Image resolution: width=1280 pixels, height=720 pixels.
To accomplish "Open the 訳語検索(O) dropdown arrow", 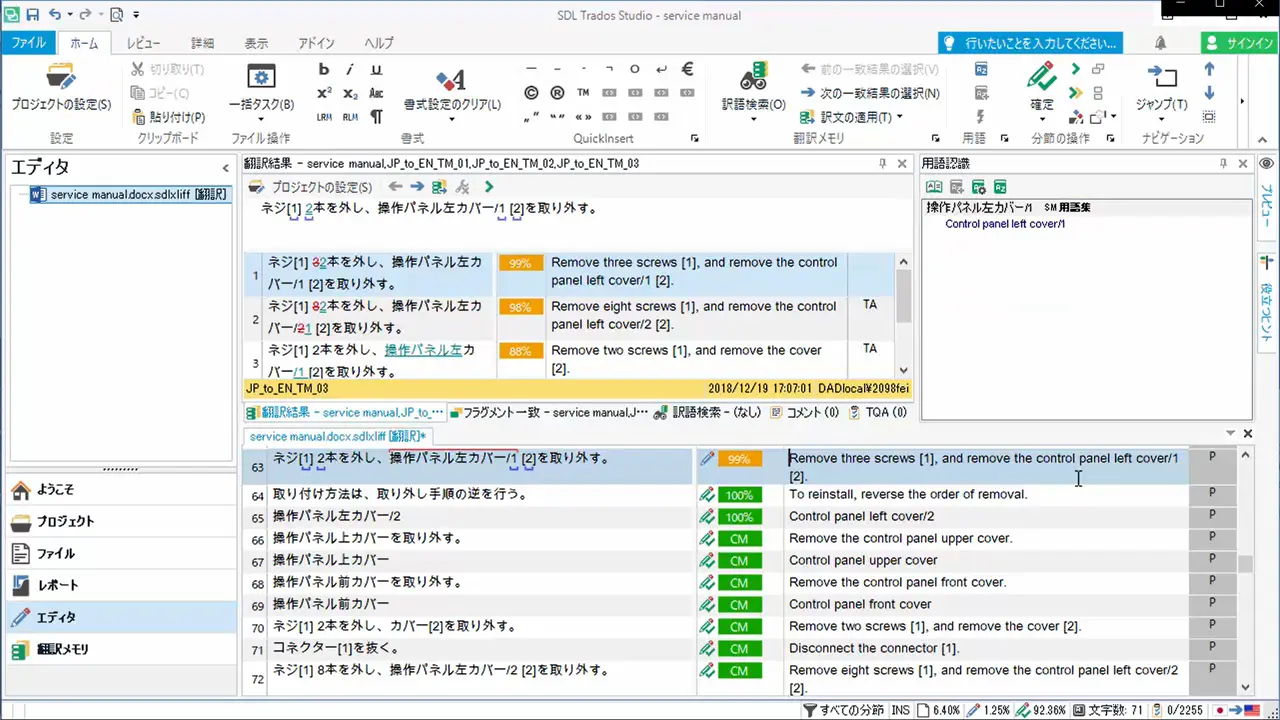I will pos(753,118).
